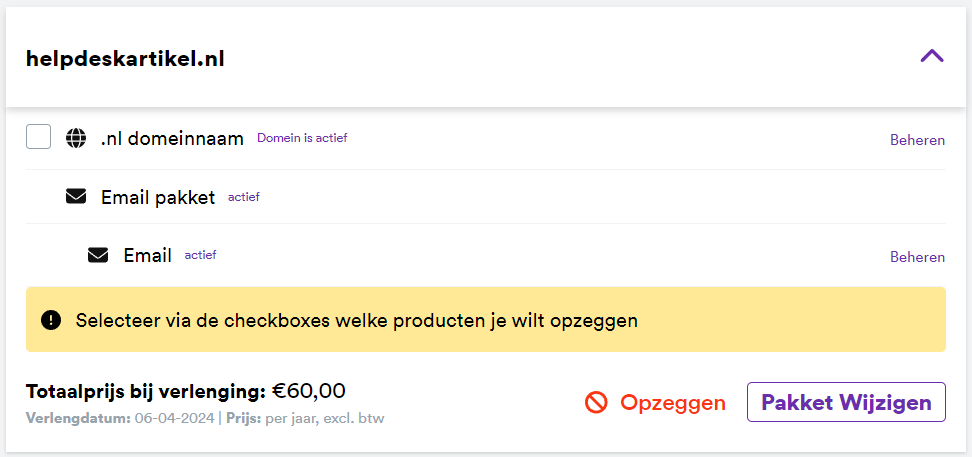972x457 pixels.
Task: Select the .nl domeinnaam row label
Action: click(172, 138)
